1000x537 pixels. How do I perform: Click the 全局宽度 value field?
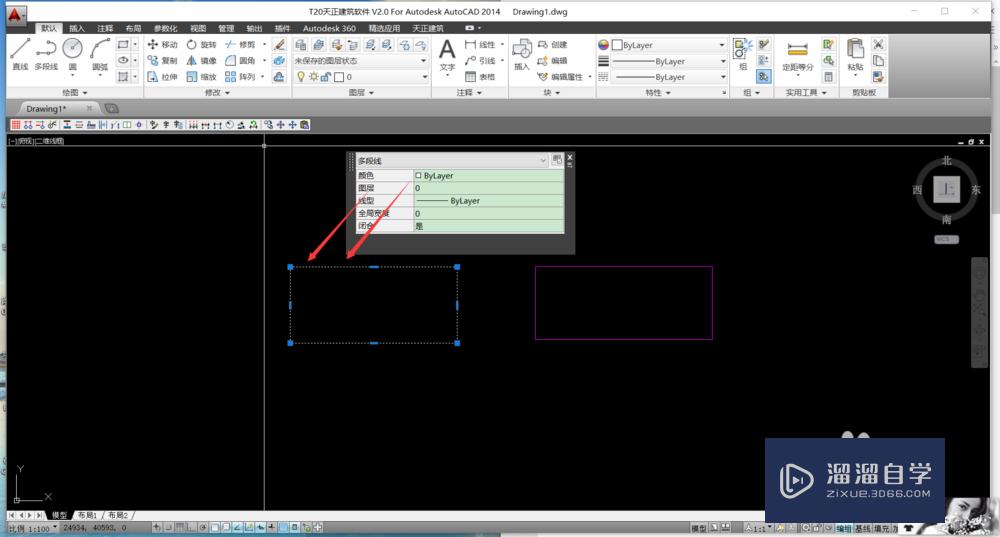point(489,213)
